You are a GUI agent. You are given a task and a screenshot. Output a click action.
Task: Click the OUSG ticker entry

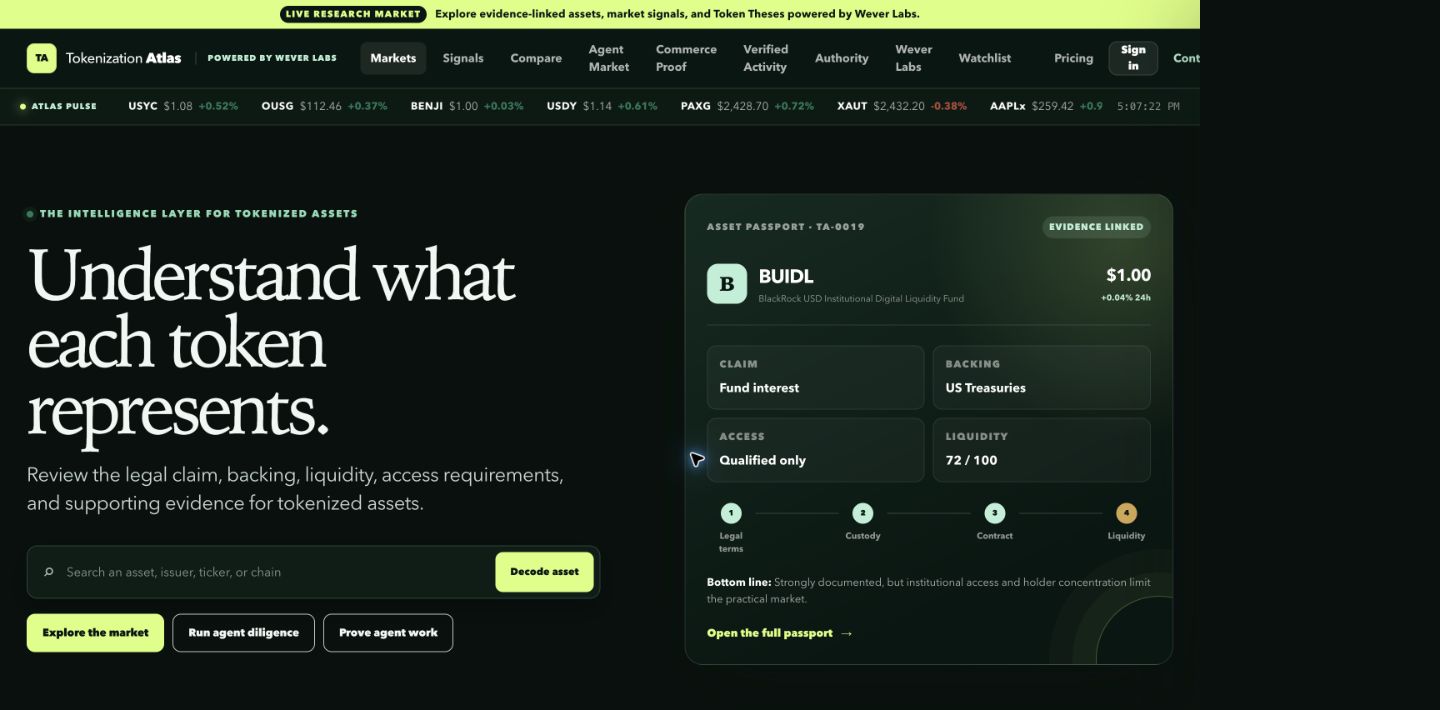click(x=324, y=106)
